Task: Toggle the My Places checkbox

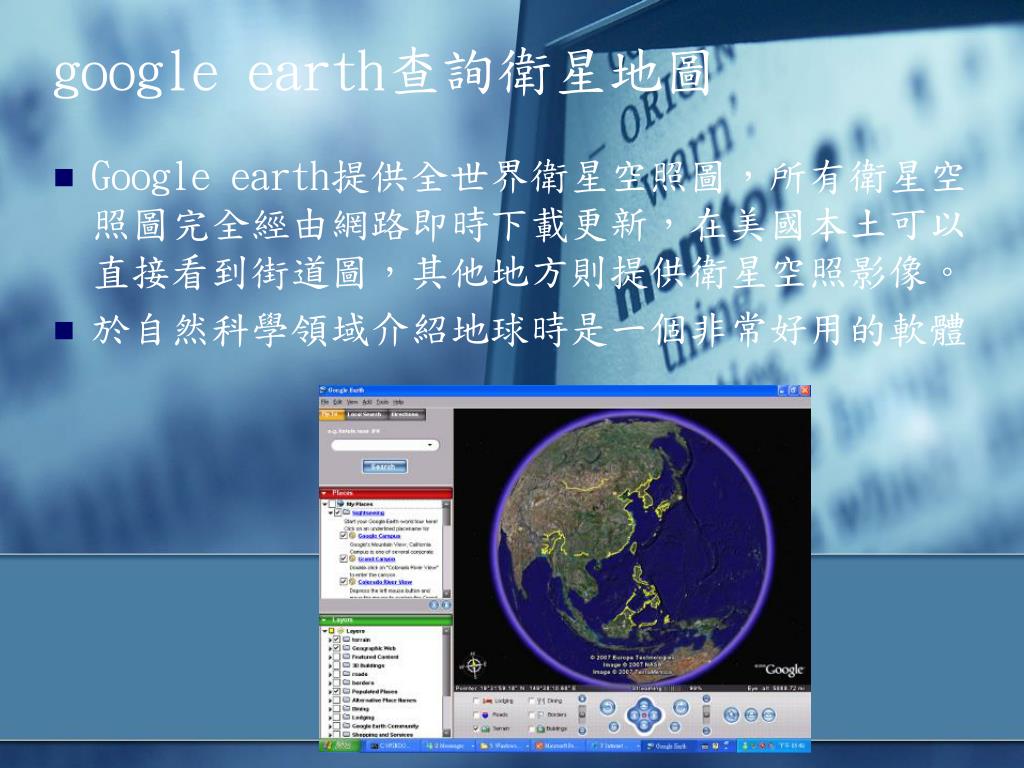Action: (332, 504)
